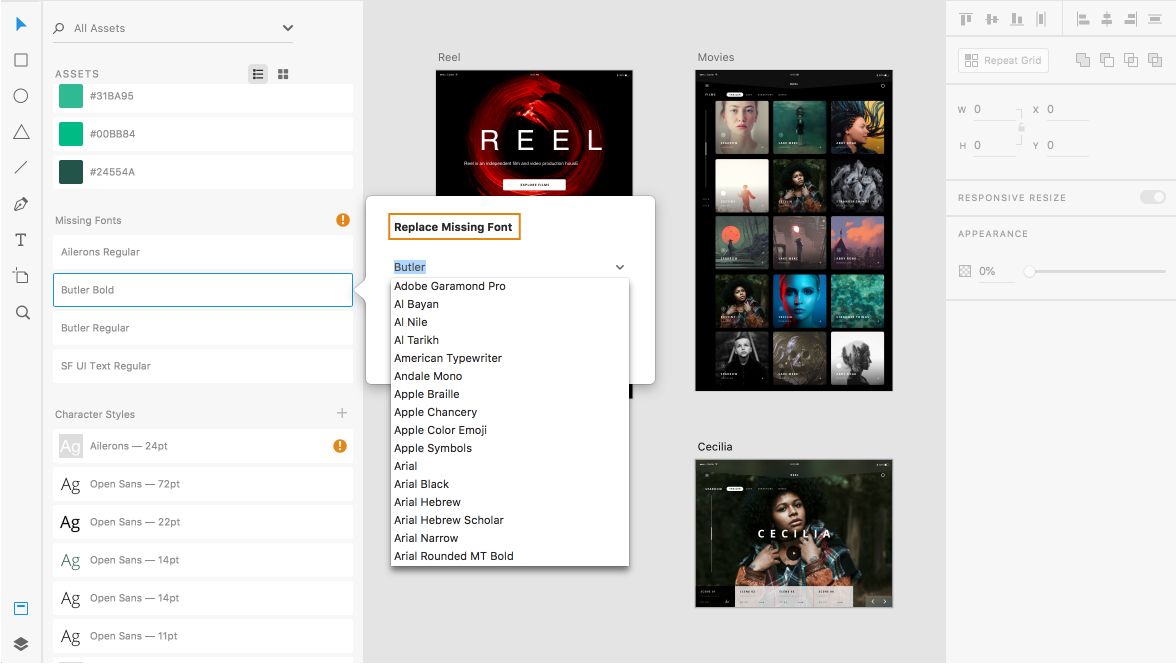Click the Y position input field

point(1067,146)
